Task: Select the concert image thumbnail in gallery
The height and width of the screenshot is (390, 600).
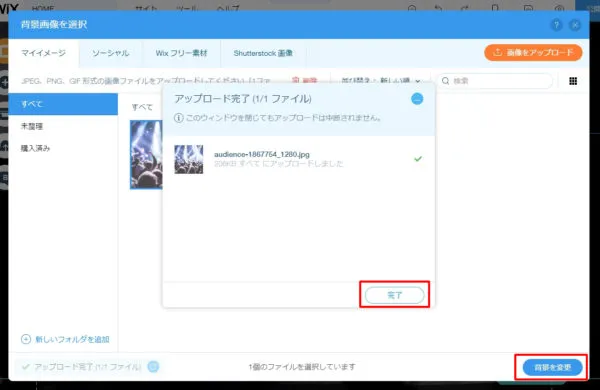Action: (x=146, y=155)
